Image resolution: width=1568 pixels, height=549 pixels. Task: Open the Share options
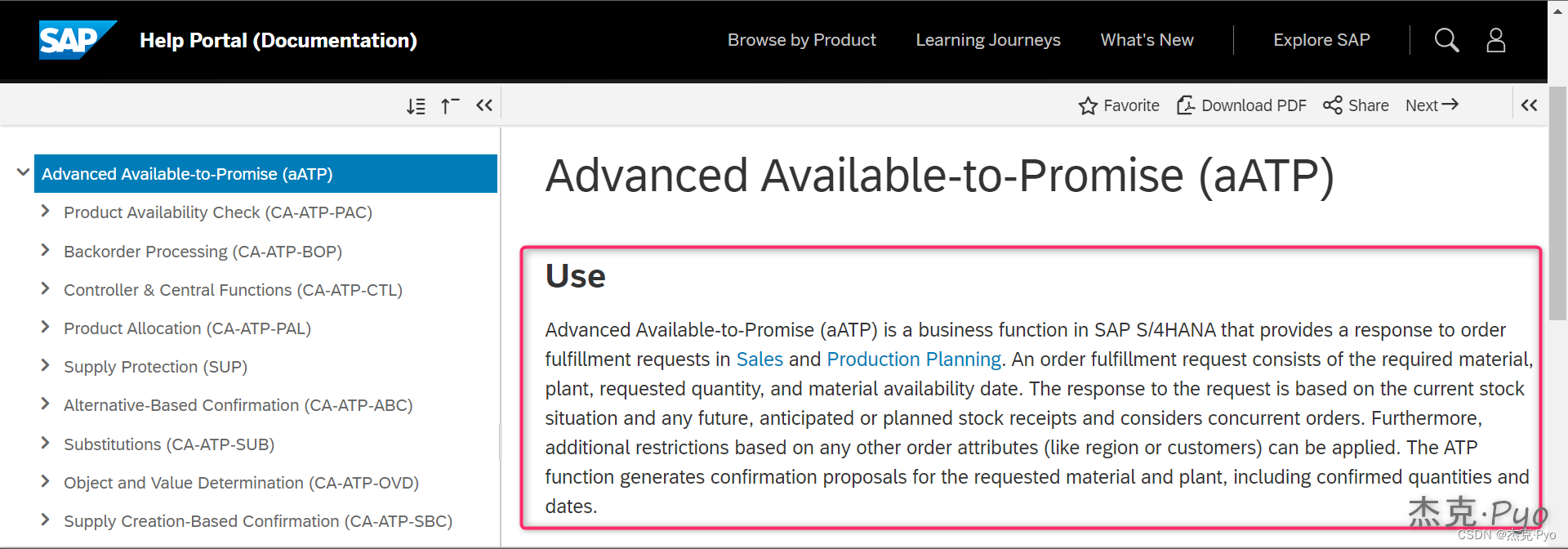click(1355, 105)
